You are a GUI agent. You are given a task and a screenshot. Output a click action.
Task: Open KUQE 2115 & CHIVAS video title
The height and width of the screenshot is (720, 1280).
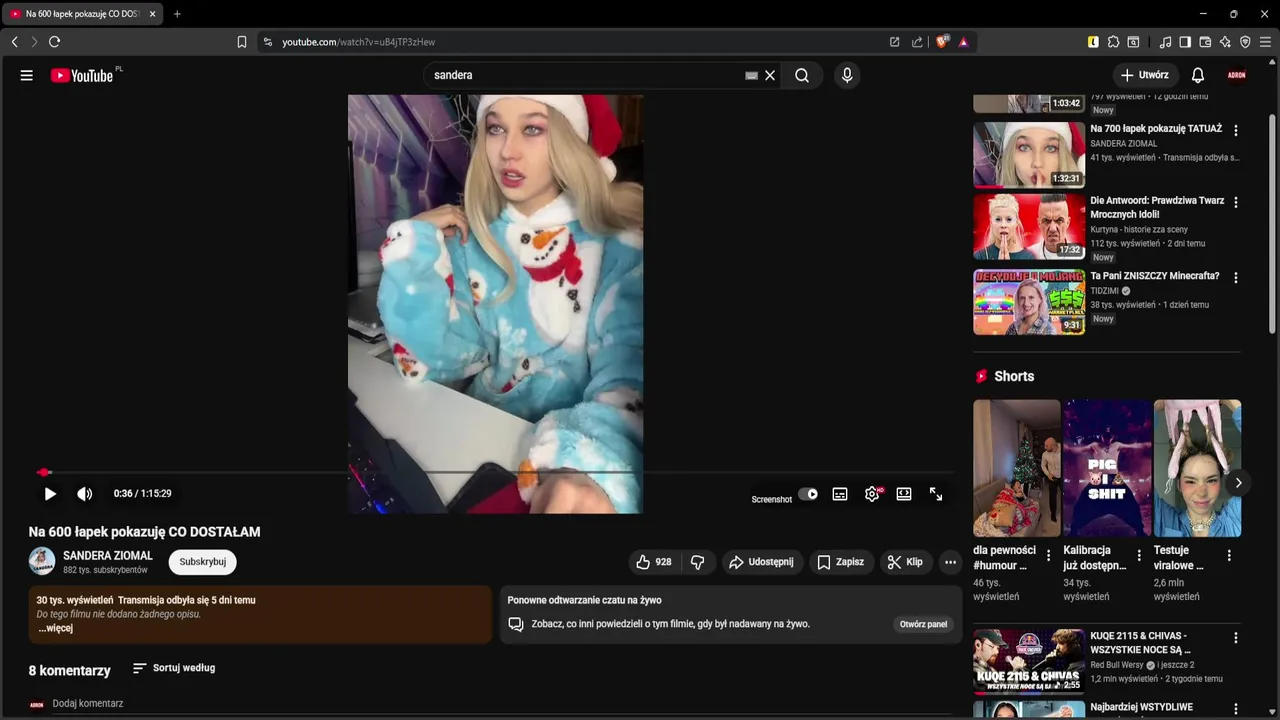1141,642
